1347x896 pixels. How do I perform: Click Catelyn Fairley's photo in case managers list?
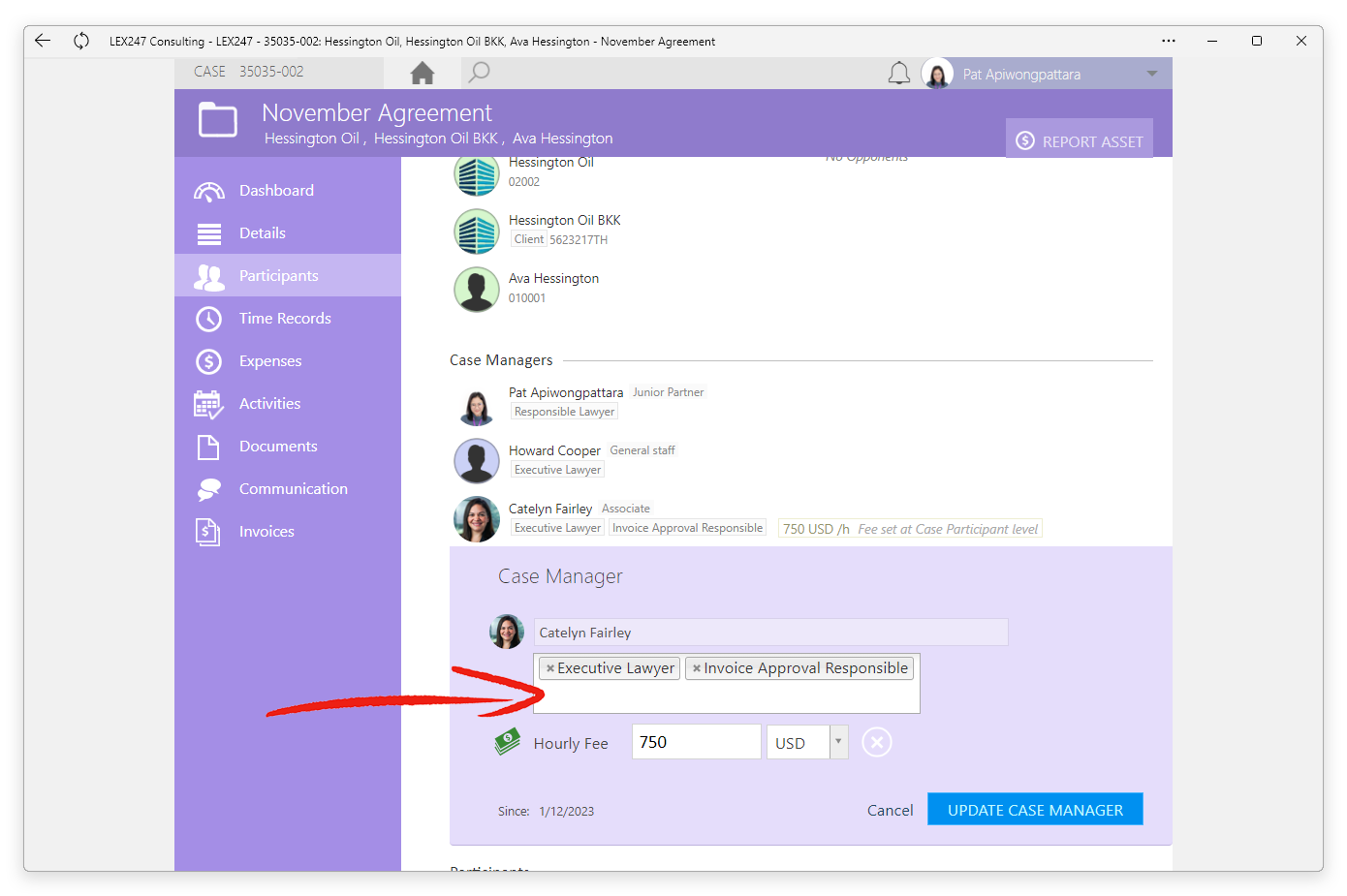(477, 519)
